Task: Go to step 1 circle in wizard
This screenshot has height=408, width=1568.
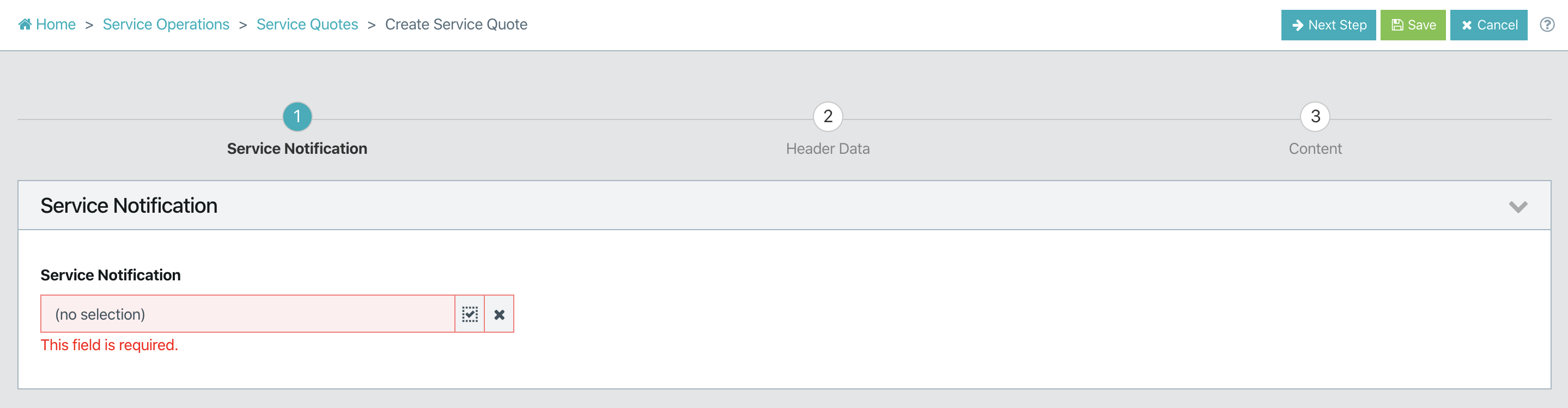Action: 297,116
